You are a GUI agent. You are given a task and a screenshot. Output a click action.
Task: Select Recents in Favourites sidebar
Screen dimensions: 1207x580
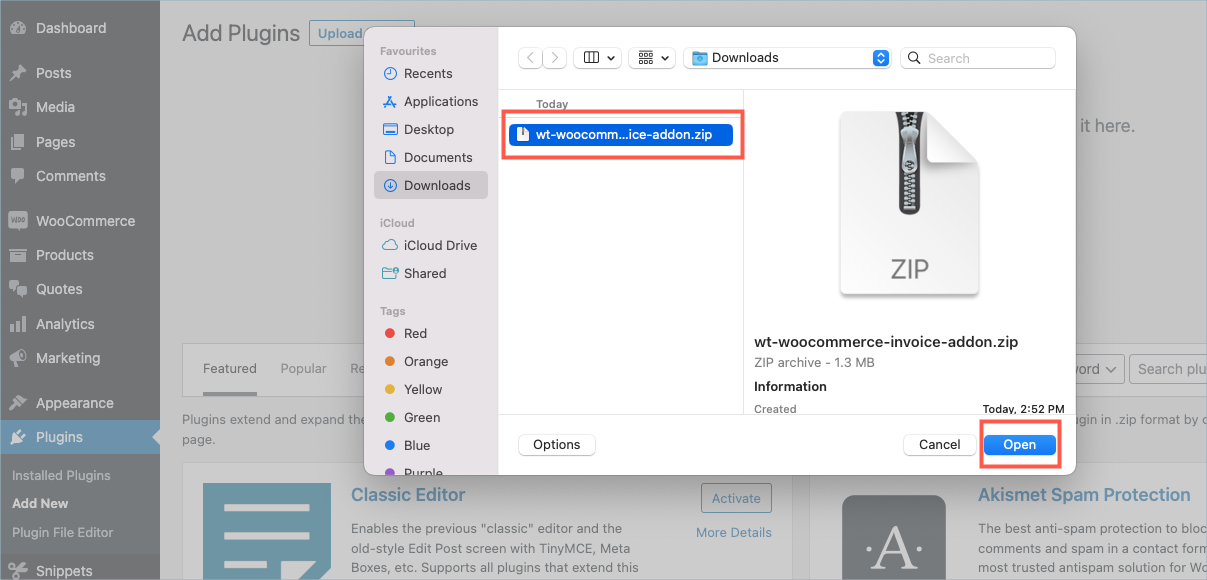coord(430,73)
